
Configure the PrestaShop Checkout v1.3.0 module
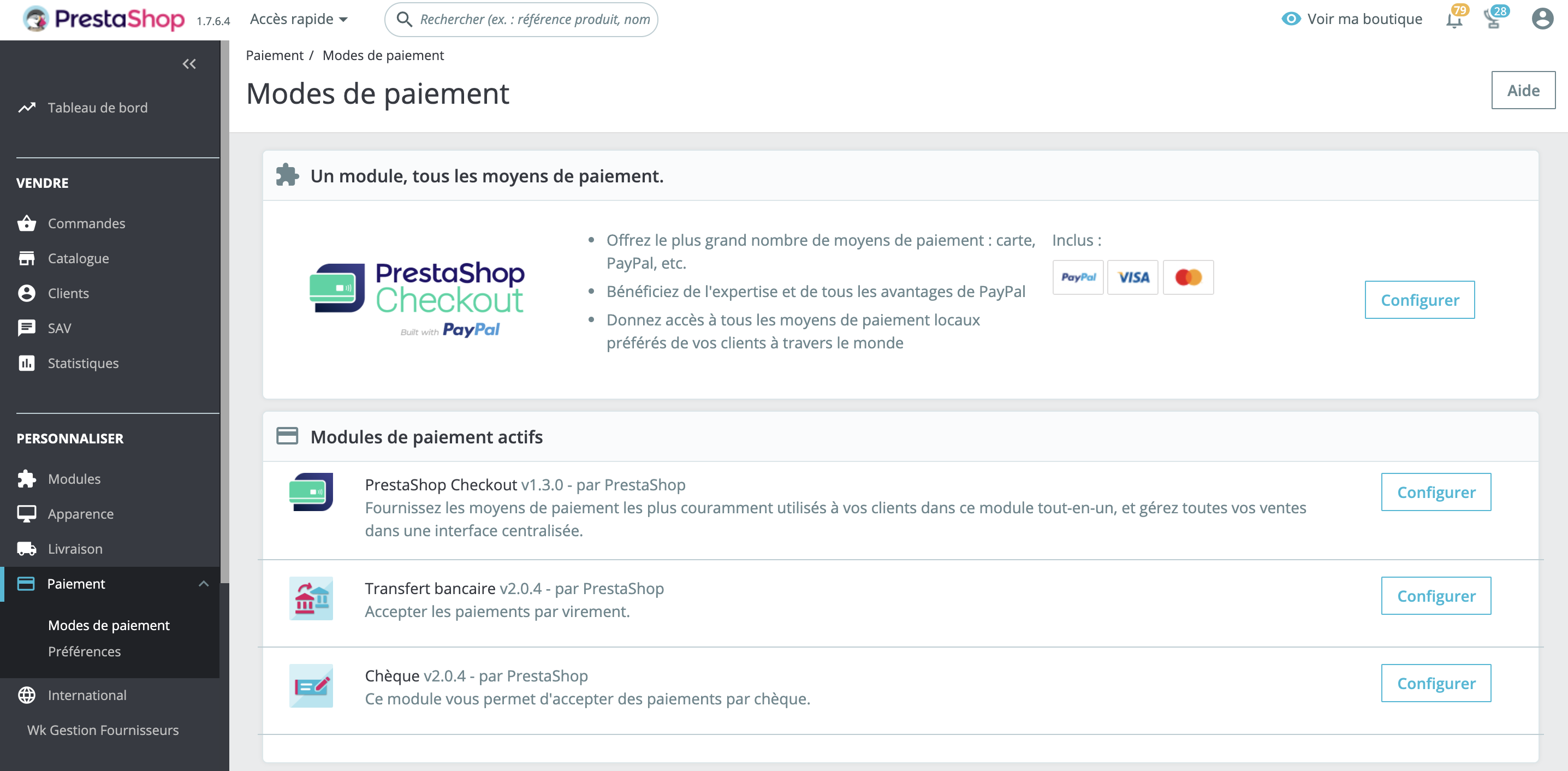click(x=1436, y=492)
